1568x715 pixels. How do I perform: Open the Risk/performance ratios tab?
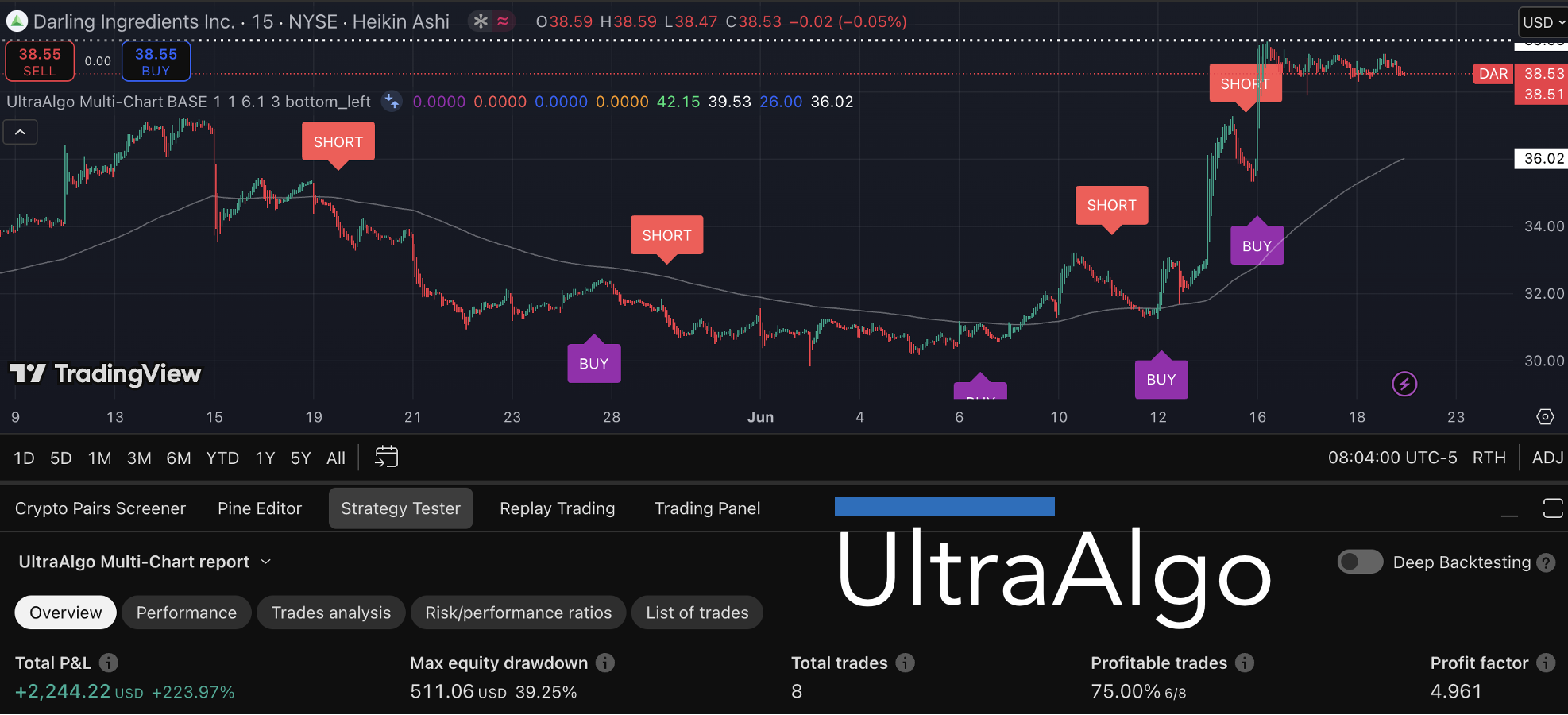pyautogui.click(x=519, y=613)
